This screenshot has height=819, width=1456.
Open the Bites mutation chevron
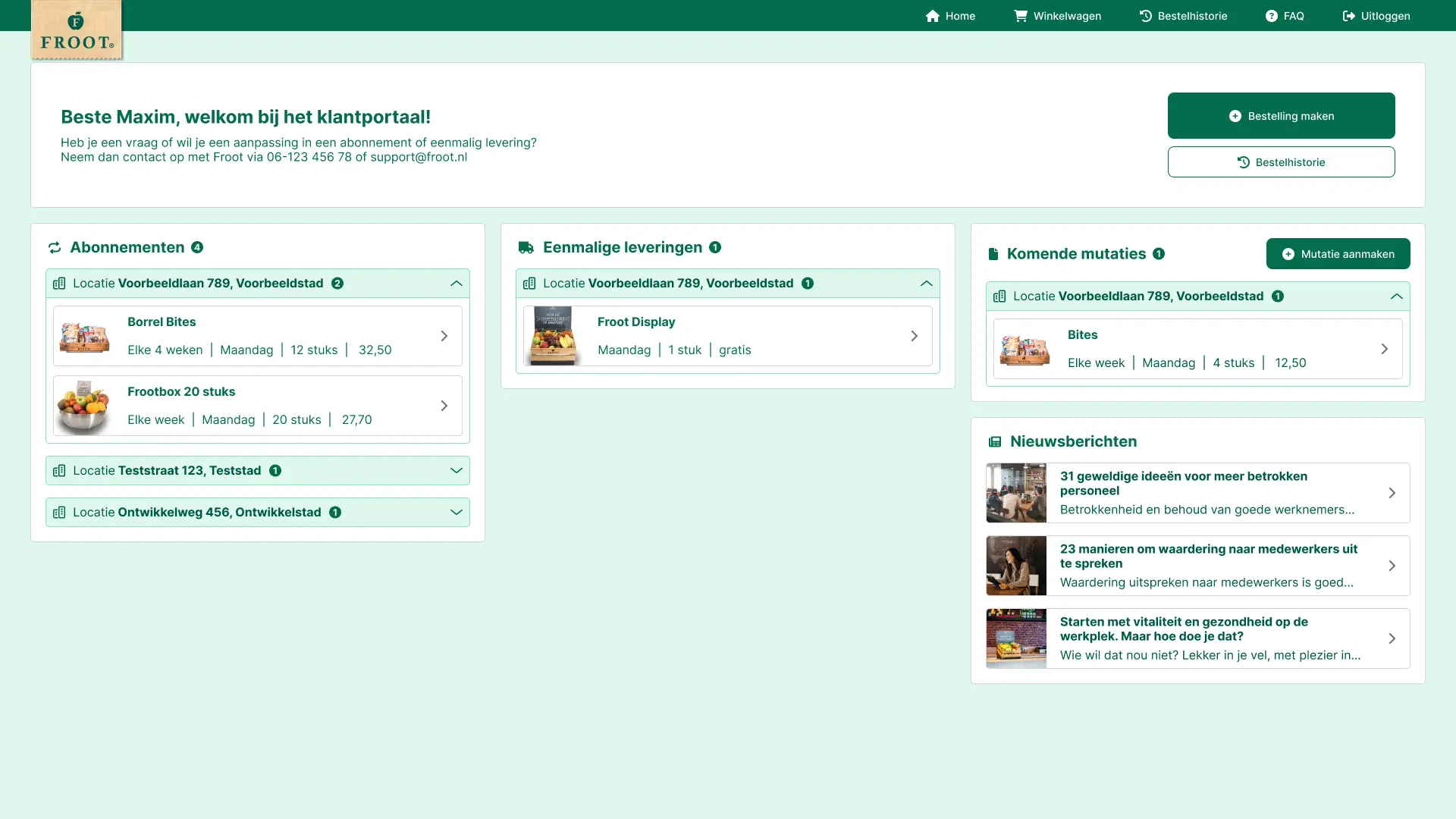pyautogui.click(x=1385, y=349)
